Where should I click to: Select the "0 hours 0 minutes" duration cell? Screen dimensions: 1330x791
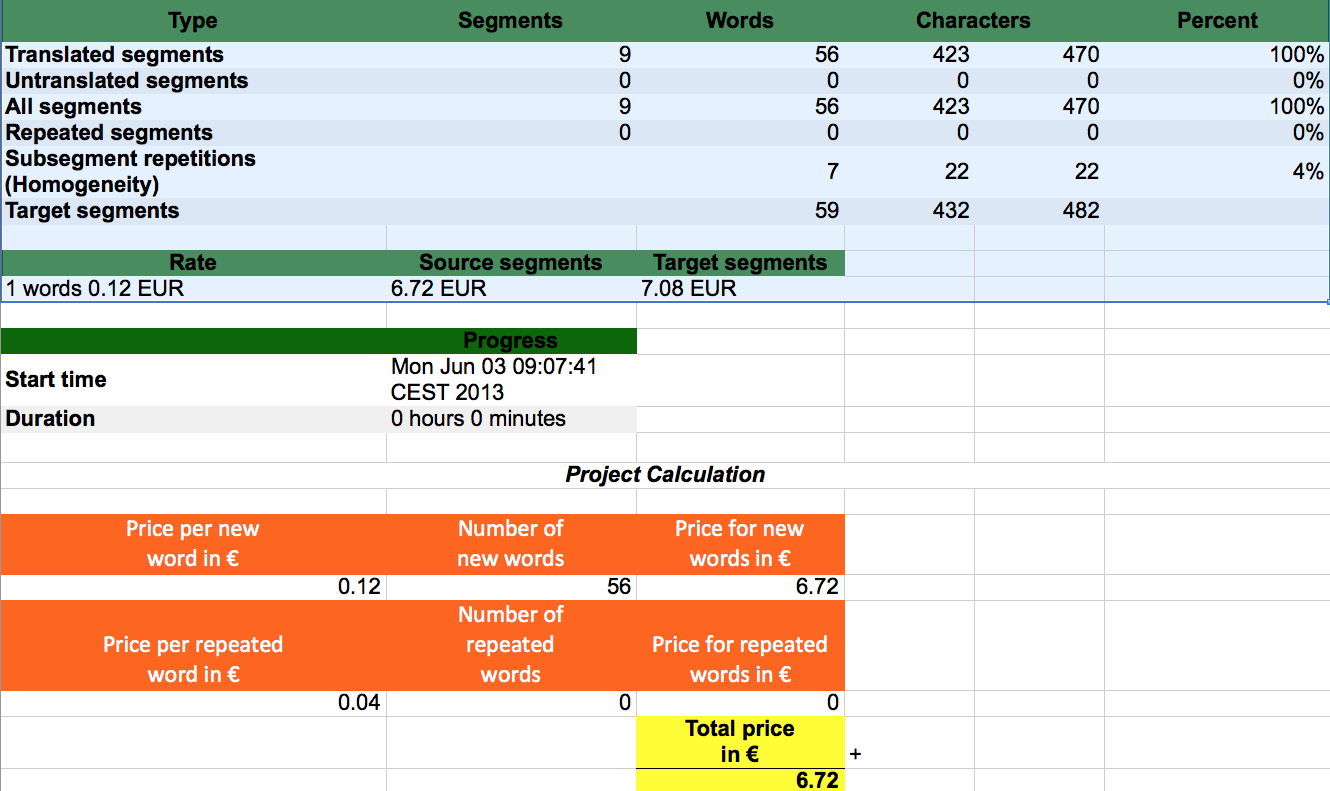(478, 419)
